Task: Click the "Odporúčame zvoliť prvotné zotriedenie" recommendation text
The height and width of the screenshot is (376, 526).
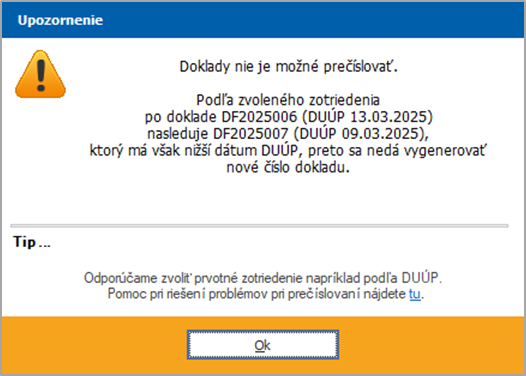Action: coord(263,278)
